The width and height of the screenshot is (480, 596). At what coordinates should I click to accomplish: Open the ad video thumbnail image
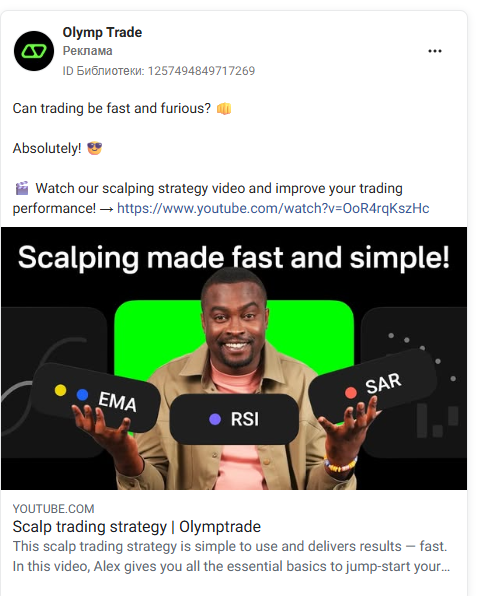click(234, 358)
